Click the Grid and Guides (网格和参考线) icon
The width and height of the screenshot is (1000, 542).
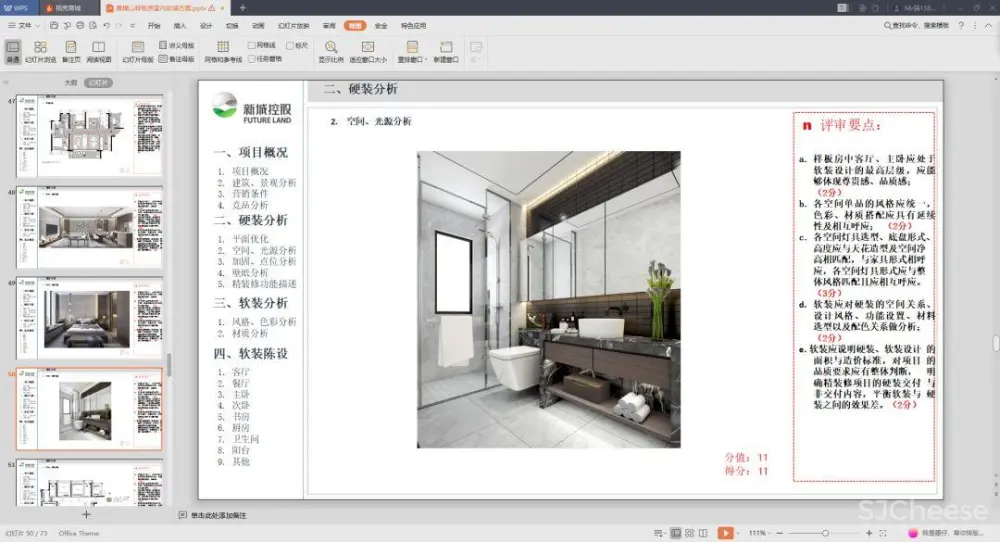pos(223,51)
